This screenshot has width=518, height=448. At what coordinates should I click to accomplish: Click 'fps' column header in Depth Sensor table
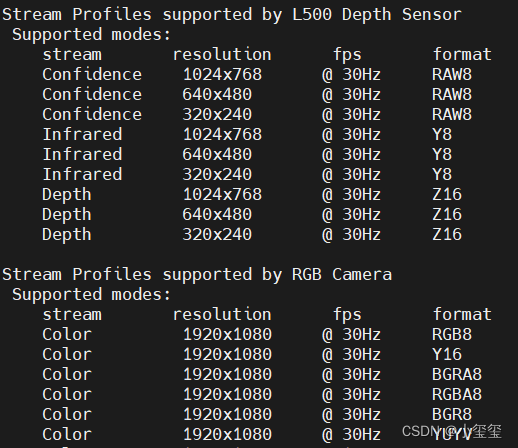coord(347,55)
